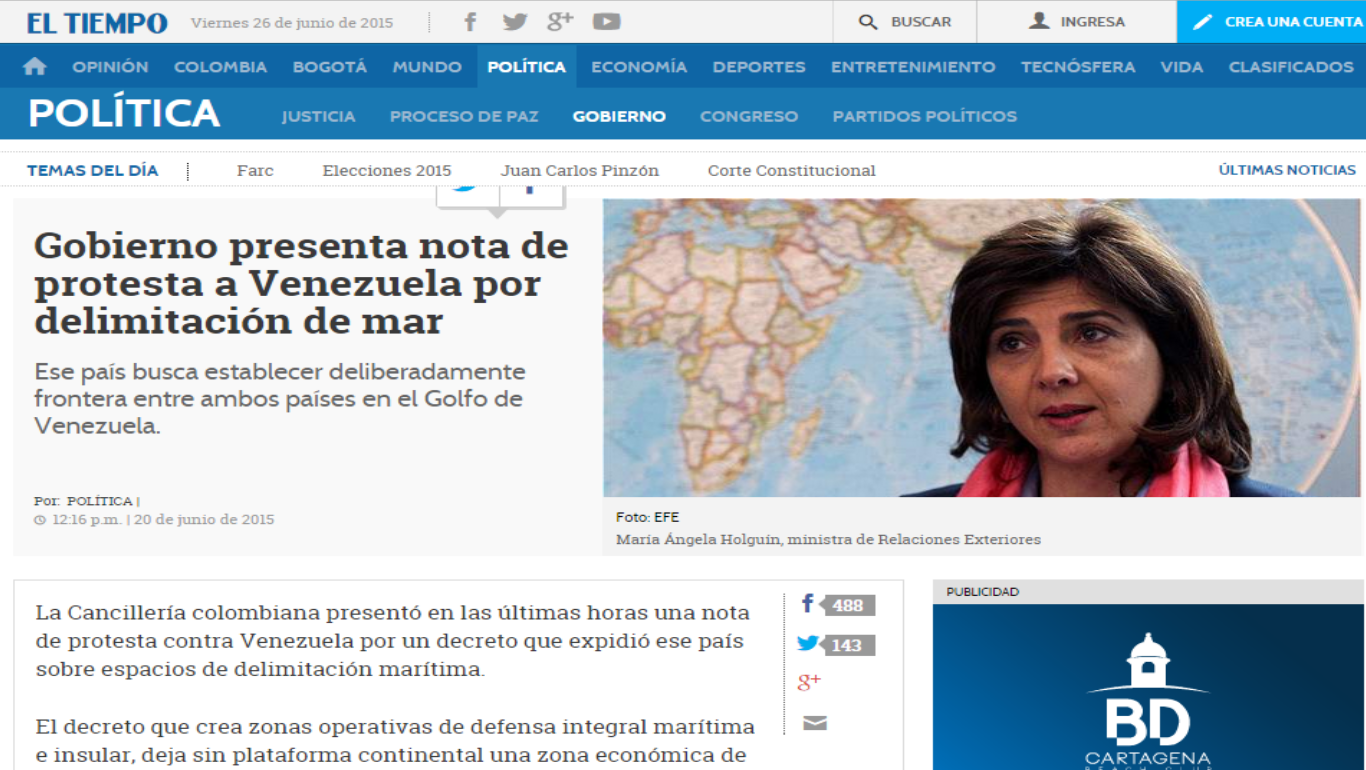Click the Foto: EFE credit
Screen dimensions: 1366x770
[x=647, y=517]
